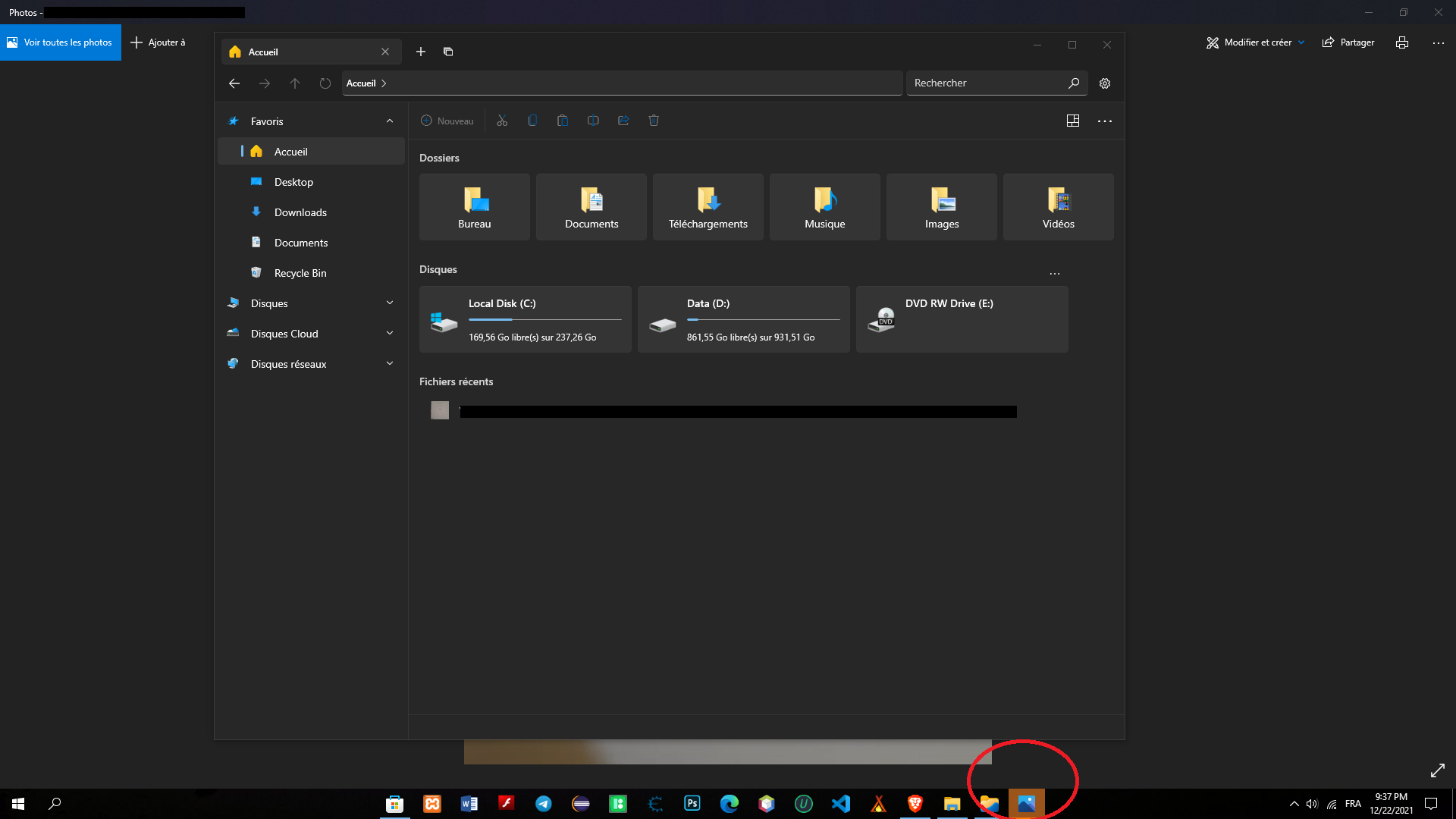Click the Cut scissors icon in Files toolbar
Image resolution: width=1456 pixels, height=819 pixels.
coord(502,121)
